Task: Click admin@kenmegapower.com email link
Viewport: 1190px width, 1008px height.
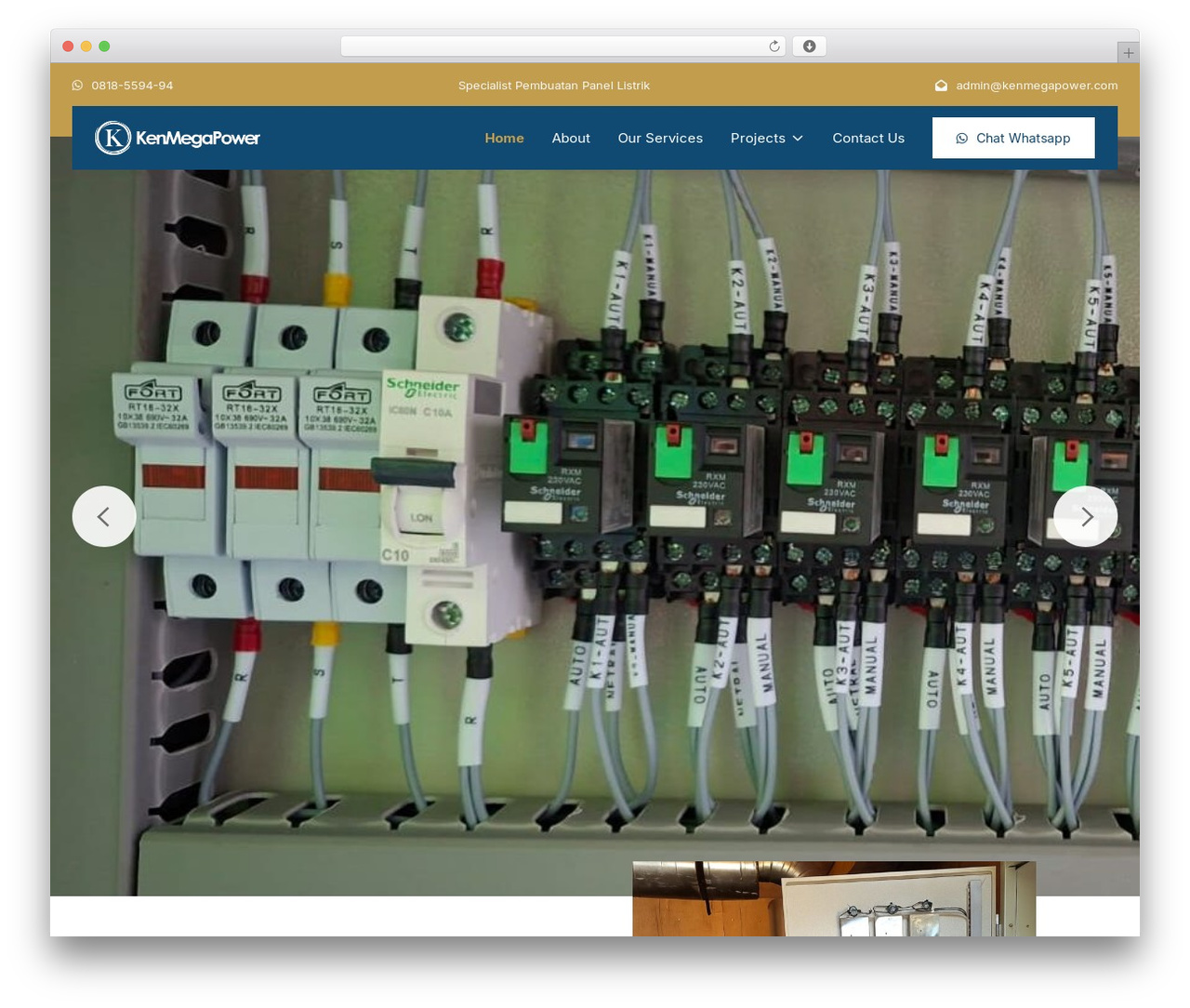Action: coord(1037,86)
